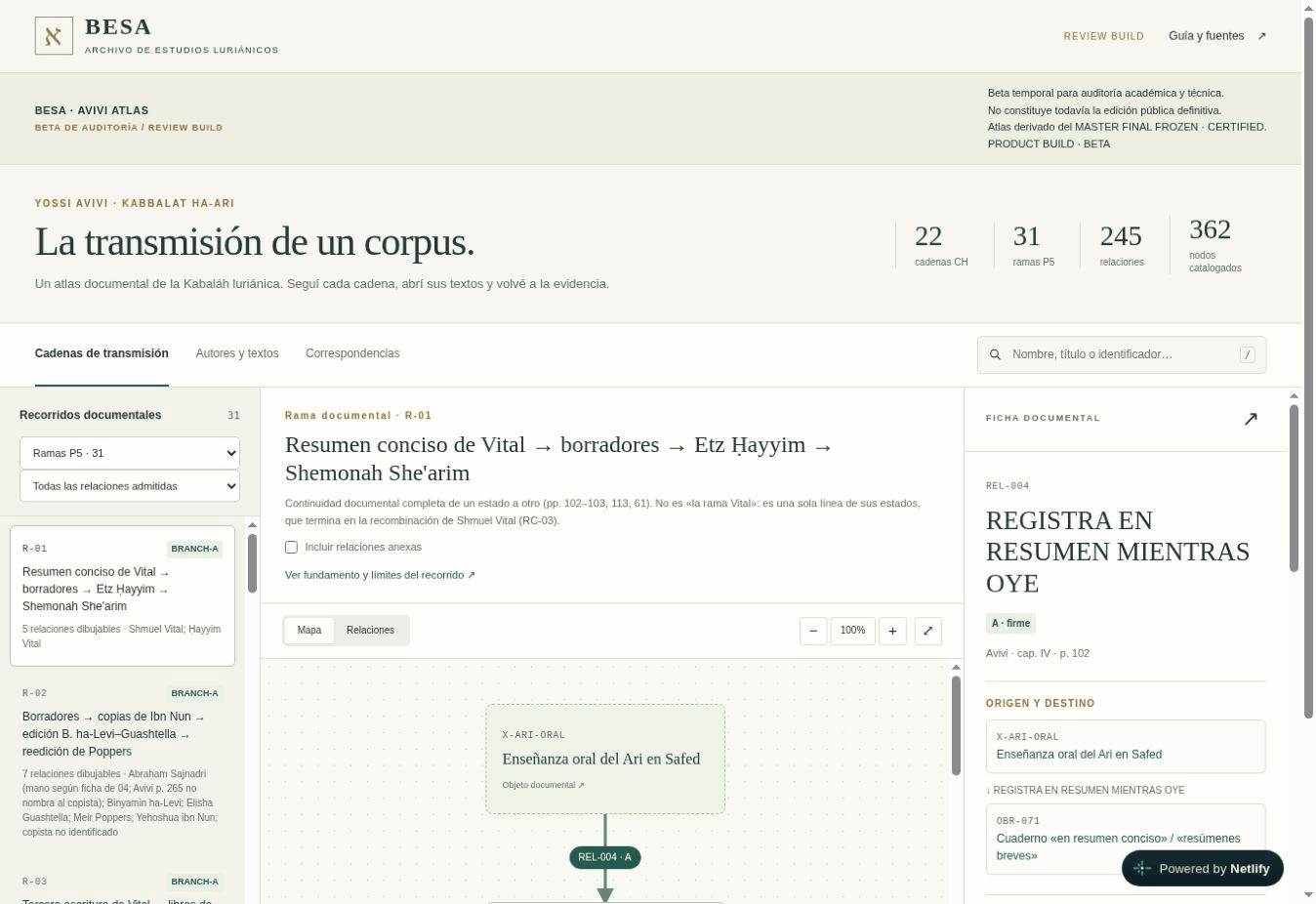Click BRANCH-A badge on R-02 card
1316x904 pixels.
[x=194, y=693]
